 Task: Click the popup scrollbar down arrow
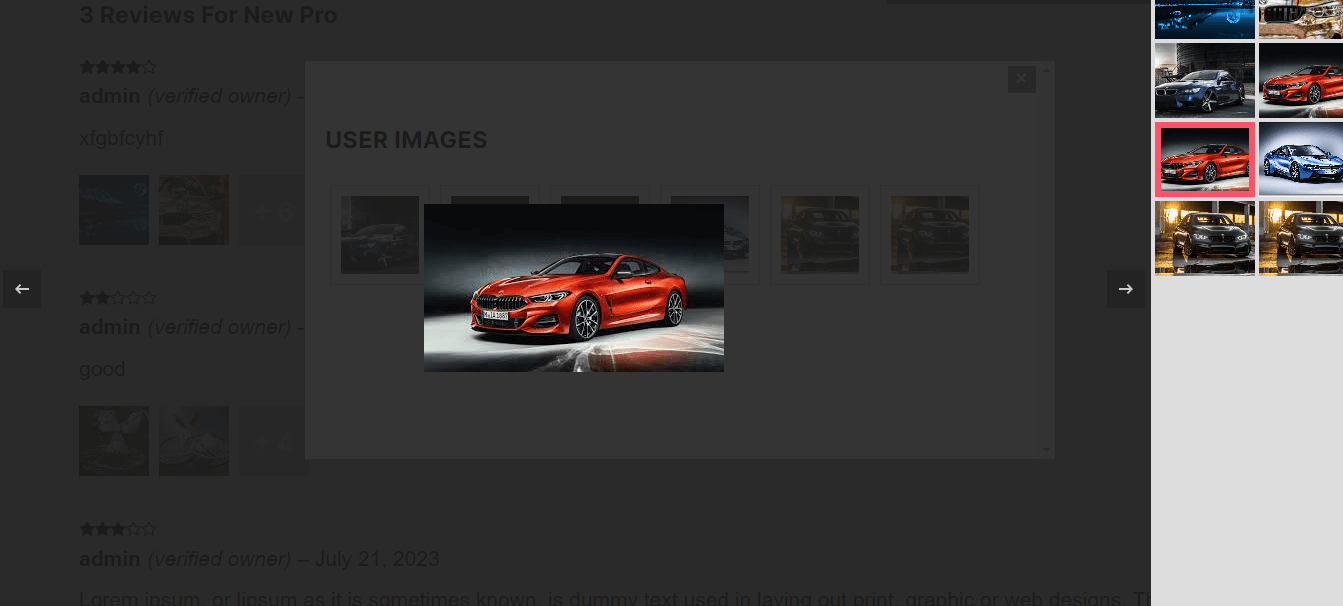(1047, 451)
